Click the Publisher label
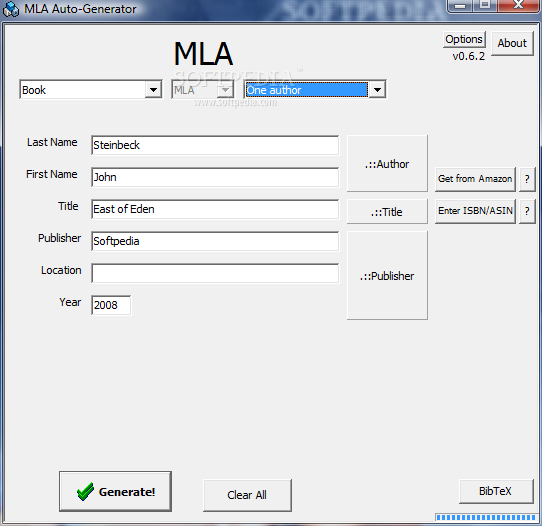This screenshot has height=526, width=542. pos(59,238)
